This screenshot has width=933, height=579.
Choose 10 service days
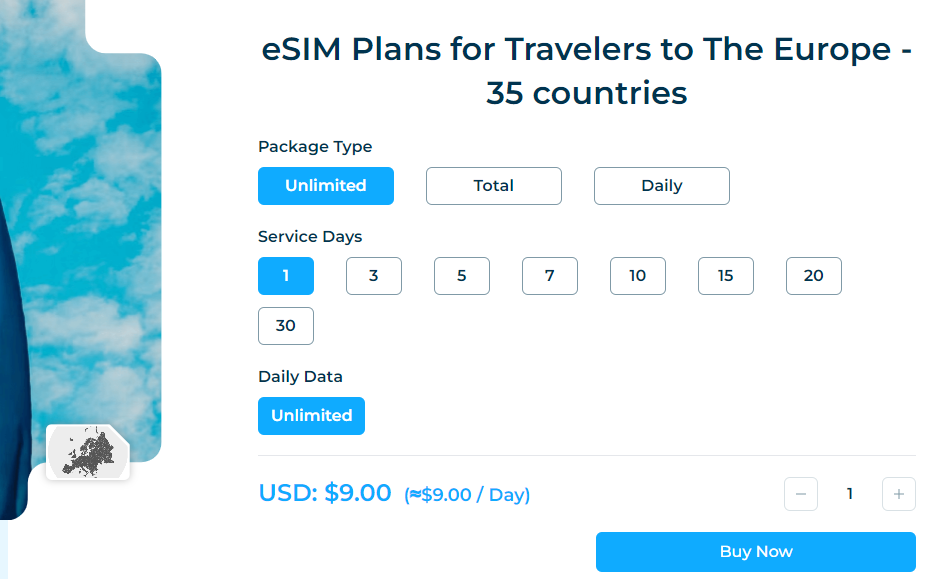click(x=638, y=276)
